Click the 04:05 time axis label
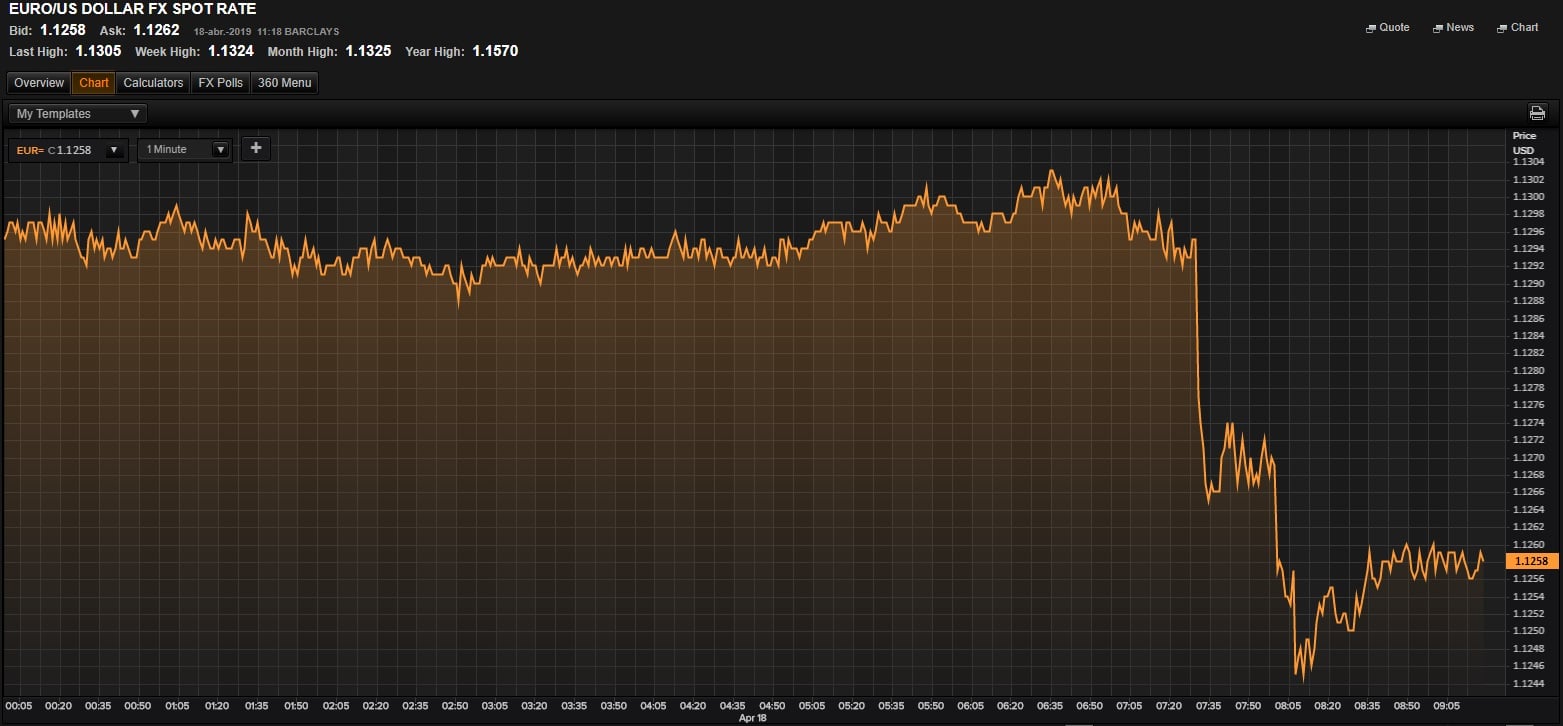1563x726 pixels. click(653, 706)
